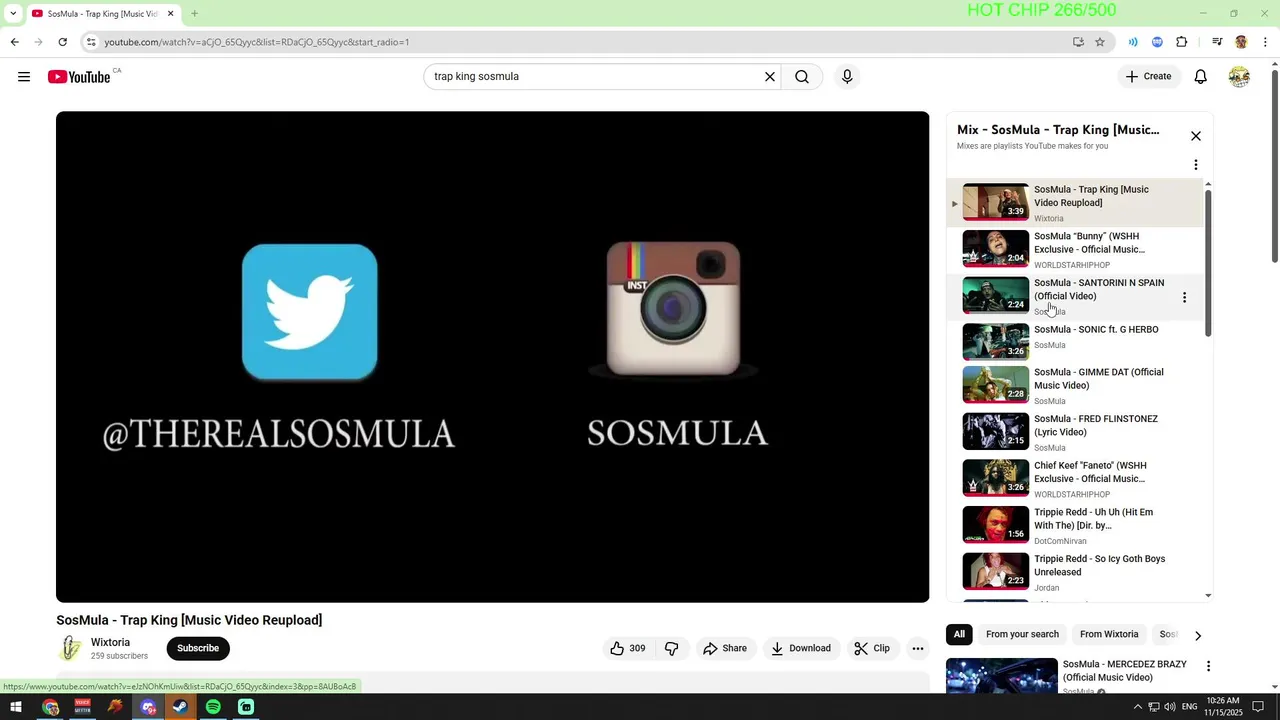Play SosMula Bunny from the mix
The width and height of the screenshot is (1280, 720).
point(1075,250)
